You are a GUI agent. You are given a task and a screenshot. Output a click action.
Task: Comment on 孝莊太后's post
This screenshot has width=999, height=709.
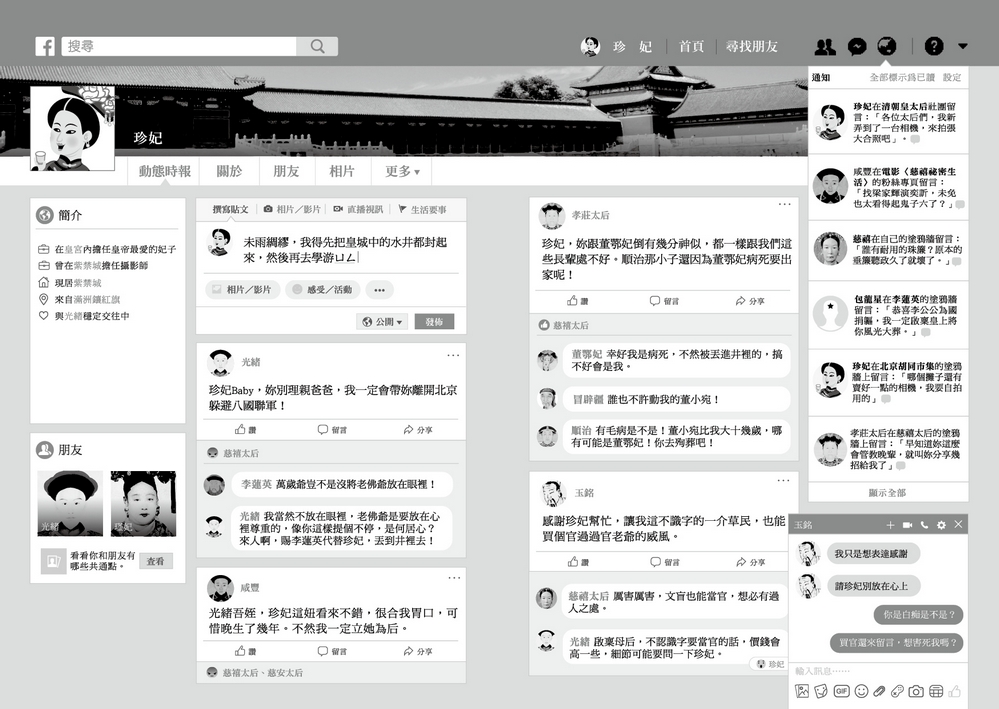(x=665, y=301)
